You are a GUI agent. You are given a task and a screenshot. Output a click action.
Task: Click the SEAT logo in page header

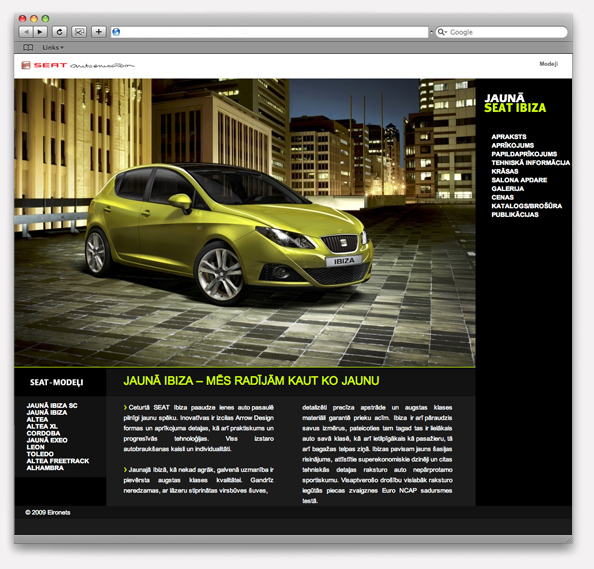[x=44, y=65]
